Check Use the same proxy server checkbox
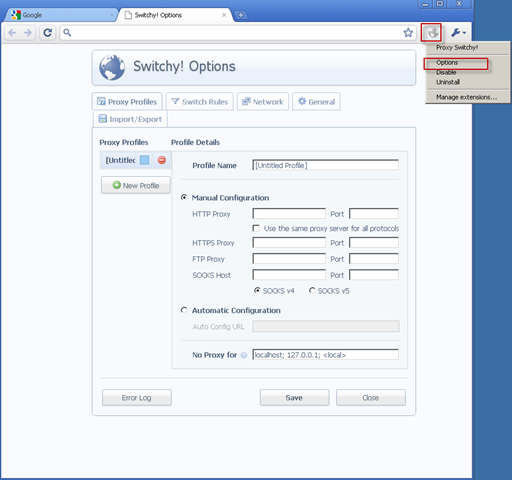Image resolution: width=512 pixels, height=480 pixels. click(x=256, y=228)
